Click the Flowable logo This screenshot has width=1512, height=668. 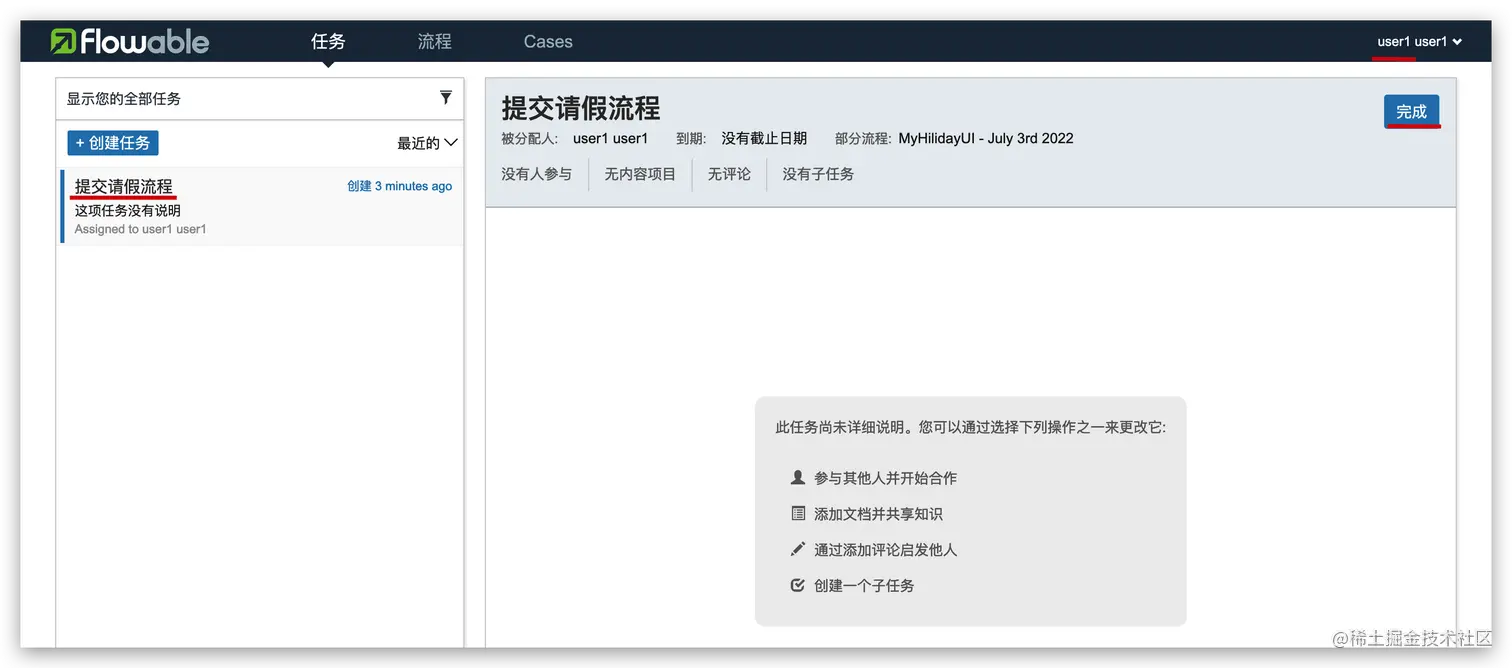[x=130, y=41]
